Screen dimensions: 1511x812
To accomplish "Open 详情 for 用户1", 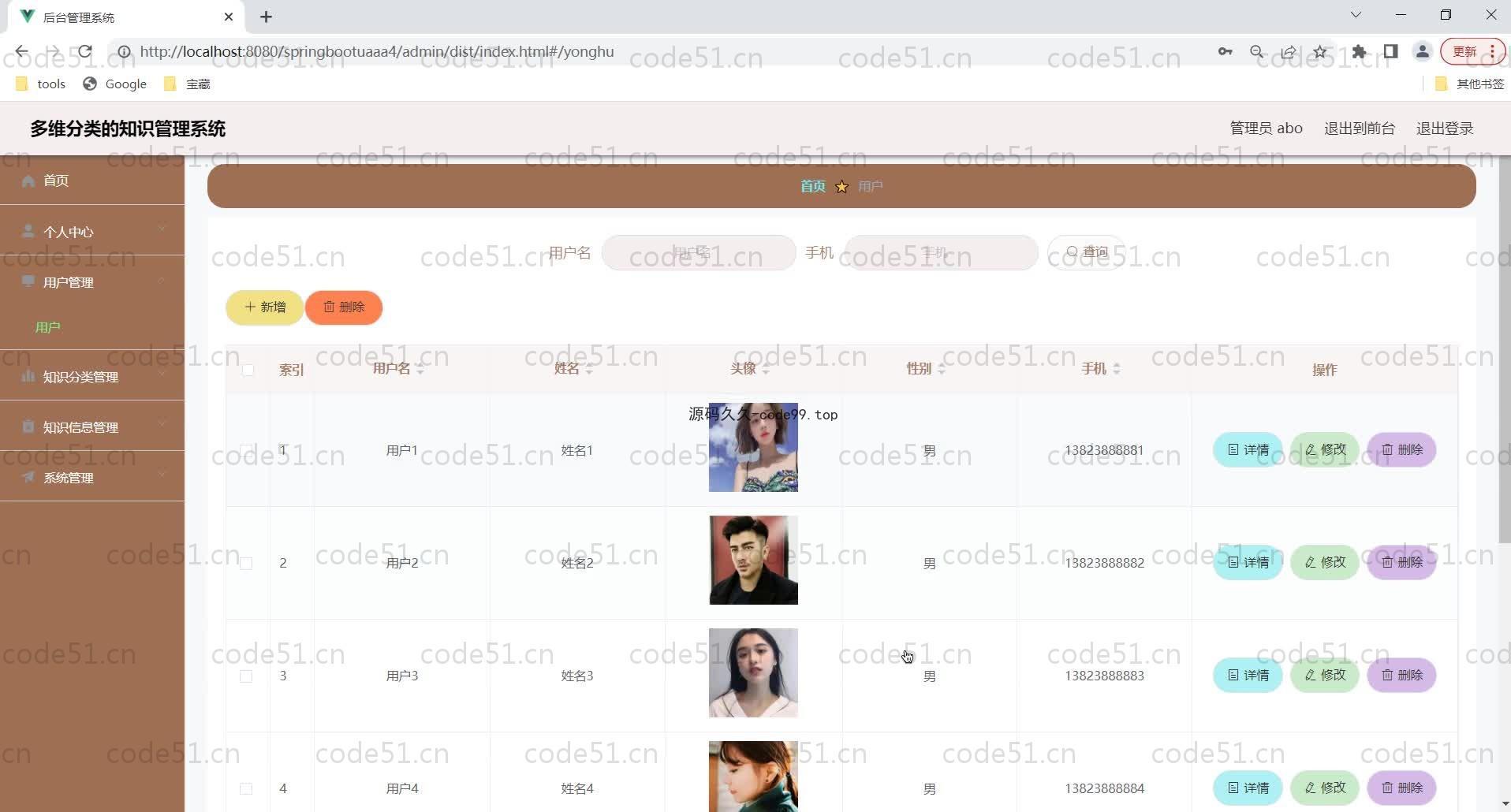I will pyautogui.click(x=1248, y=450).
